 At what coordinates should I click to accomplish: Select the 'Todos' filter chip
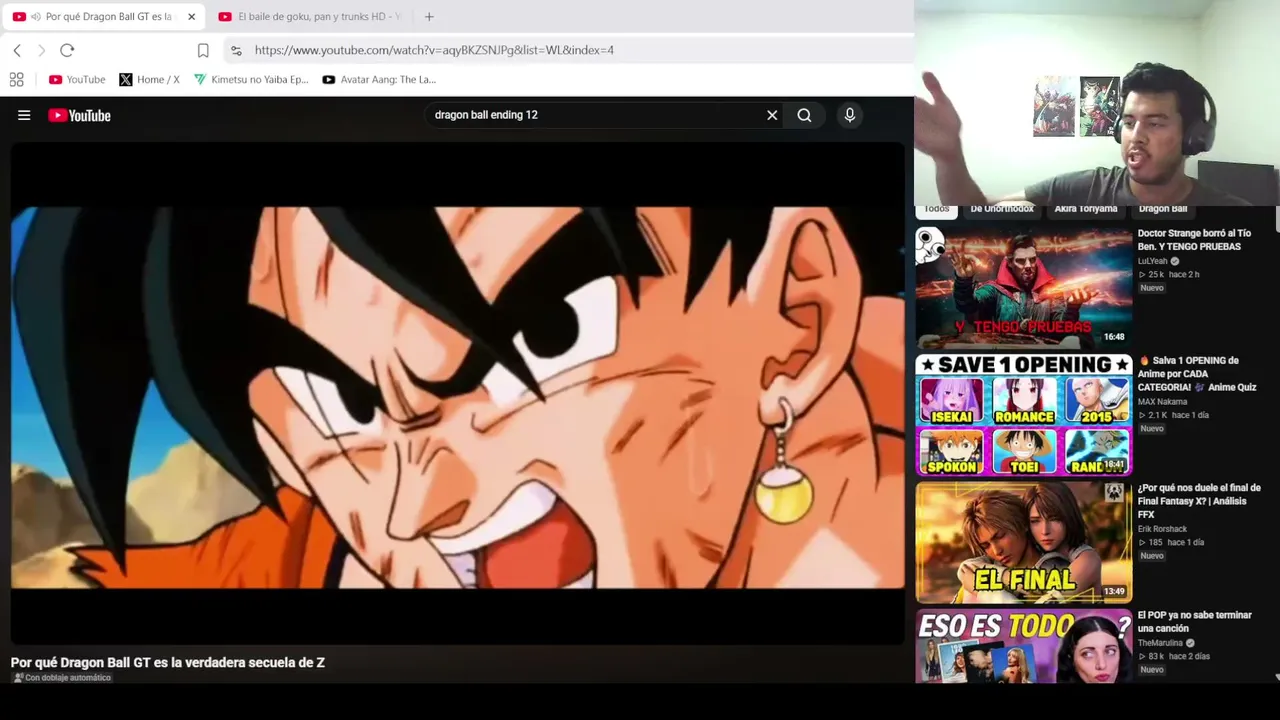(x=936, y=209)
